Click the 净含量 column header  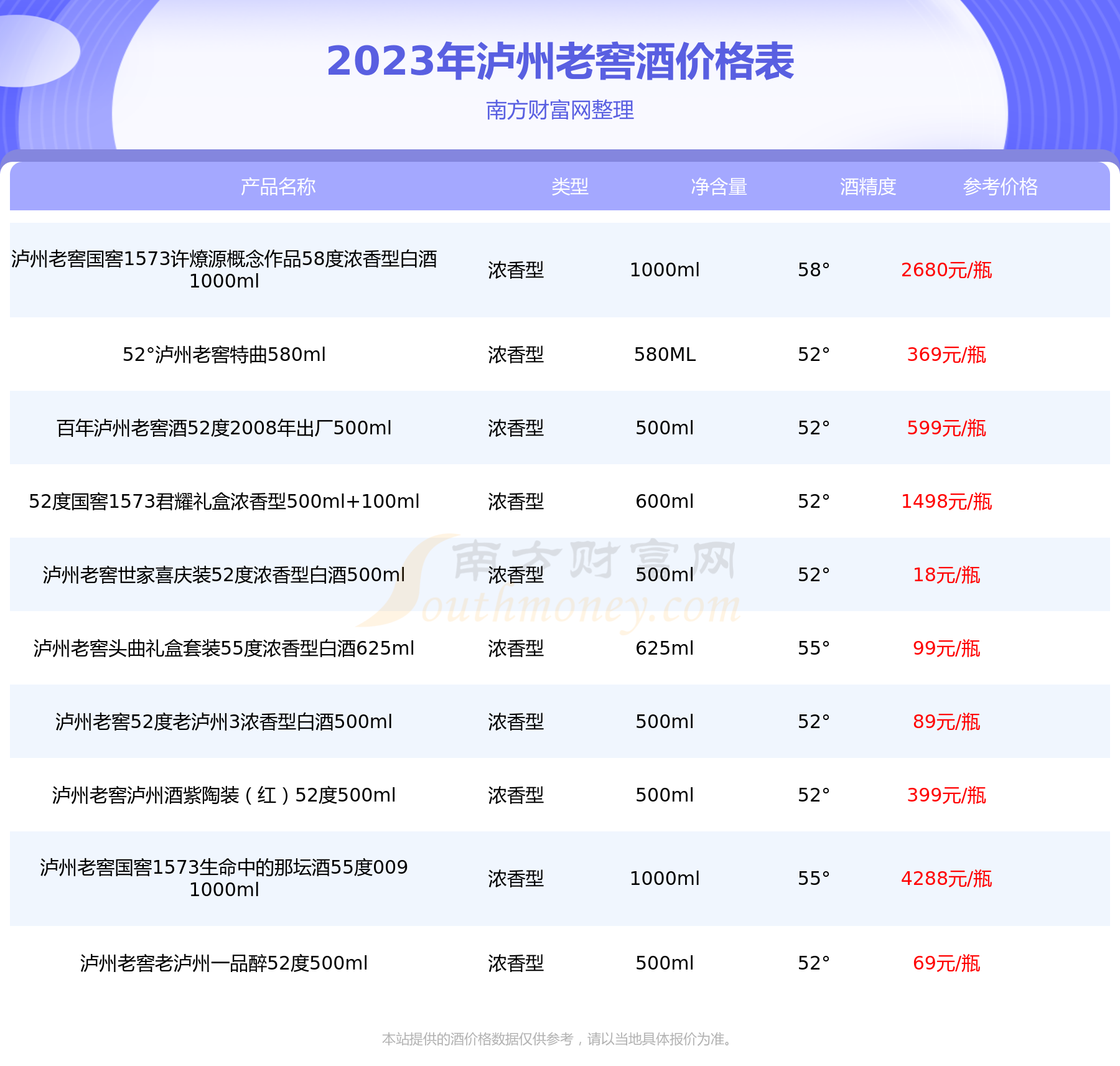coord(719,187)
